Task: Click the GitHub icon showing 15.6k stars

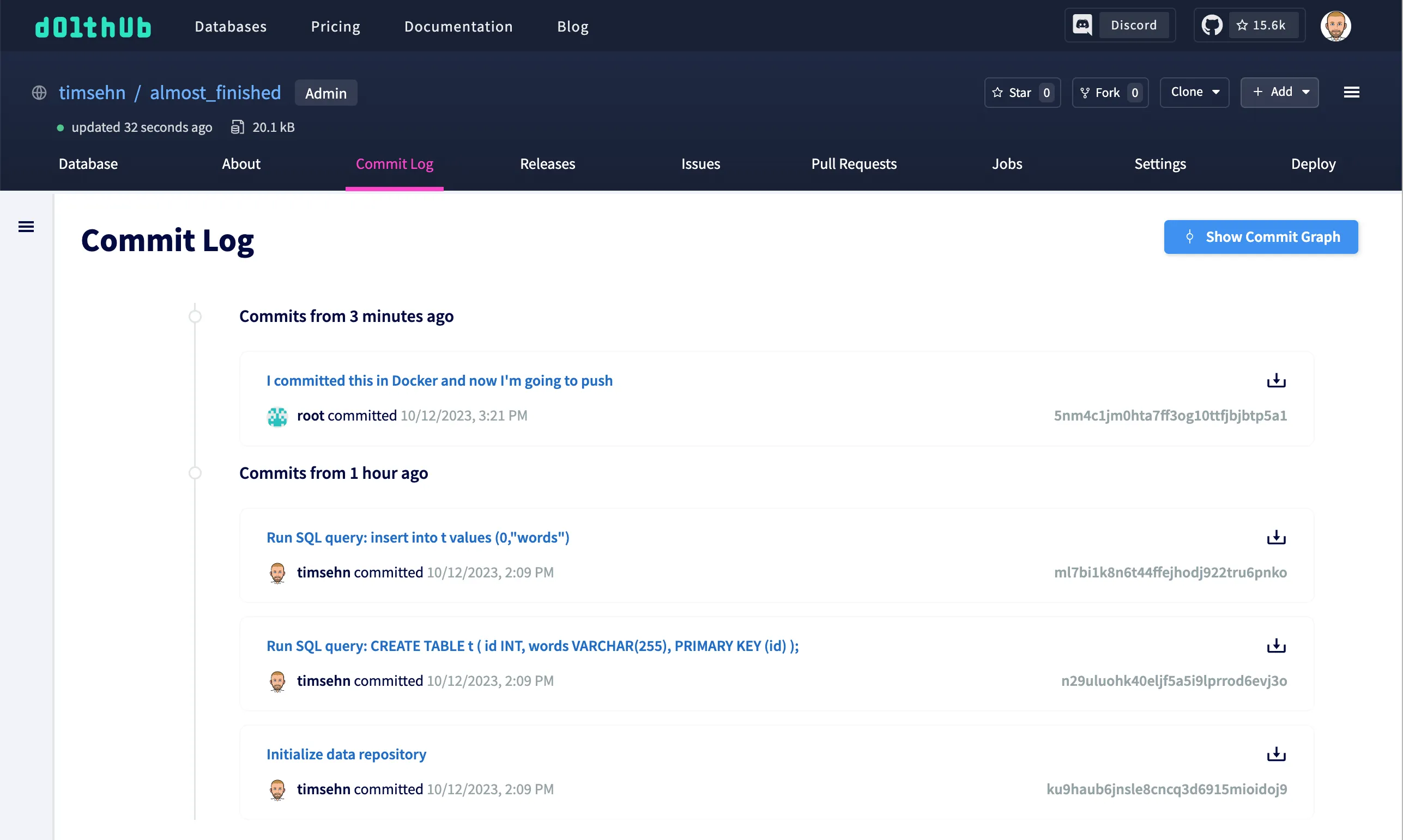Action: (x=1212, y=25)
